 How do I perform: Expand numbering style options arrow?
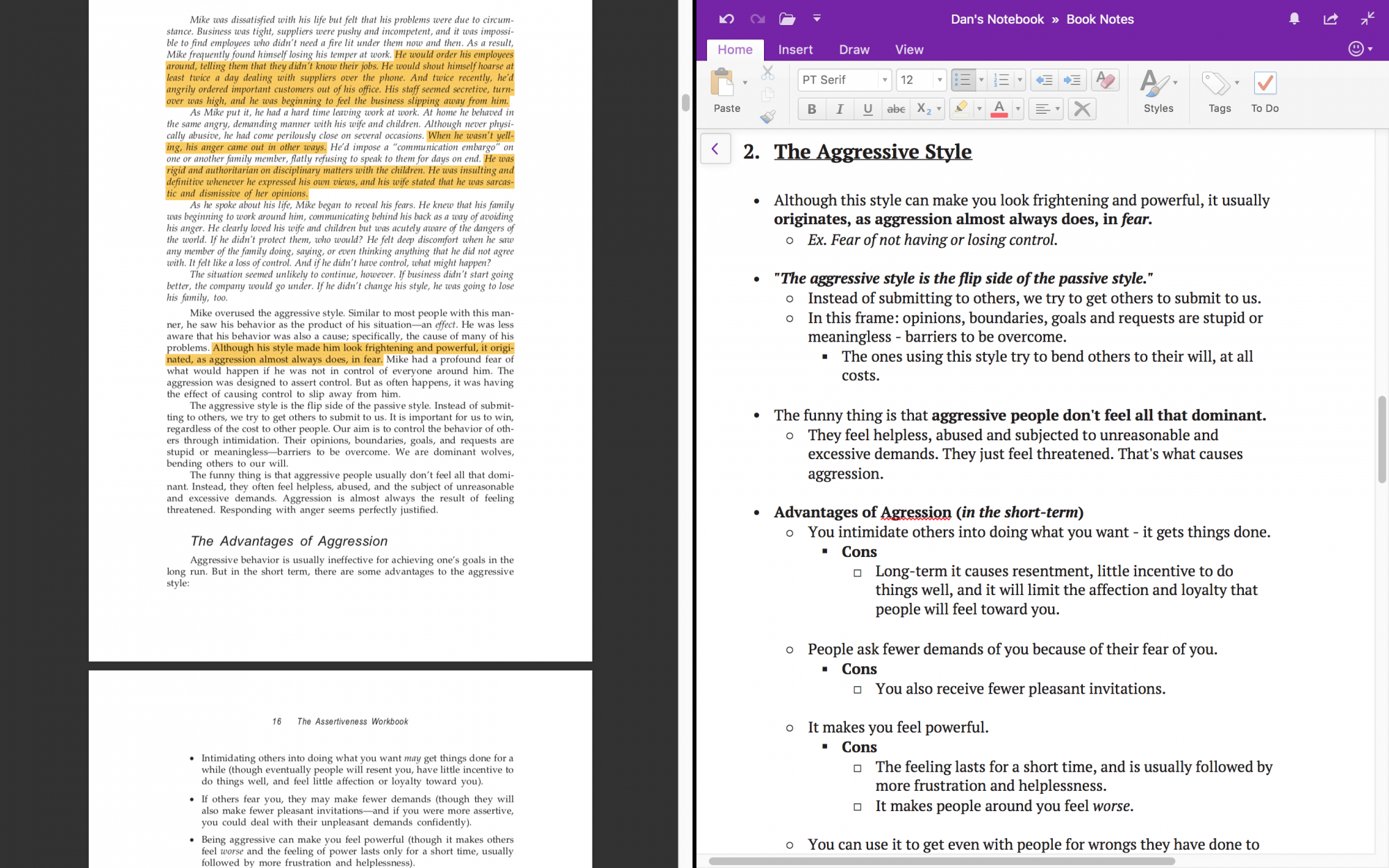1020,80
